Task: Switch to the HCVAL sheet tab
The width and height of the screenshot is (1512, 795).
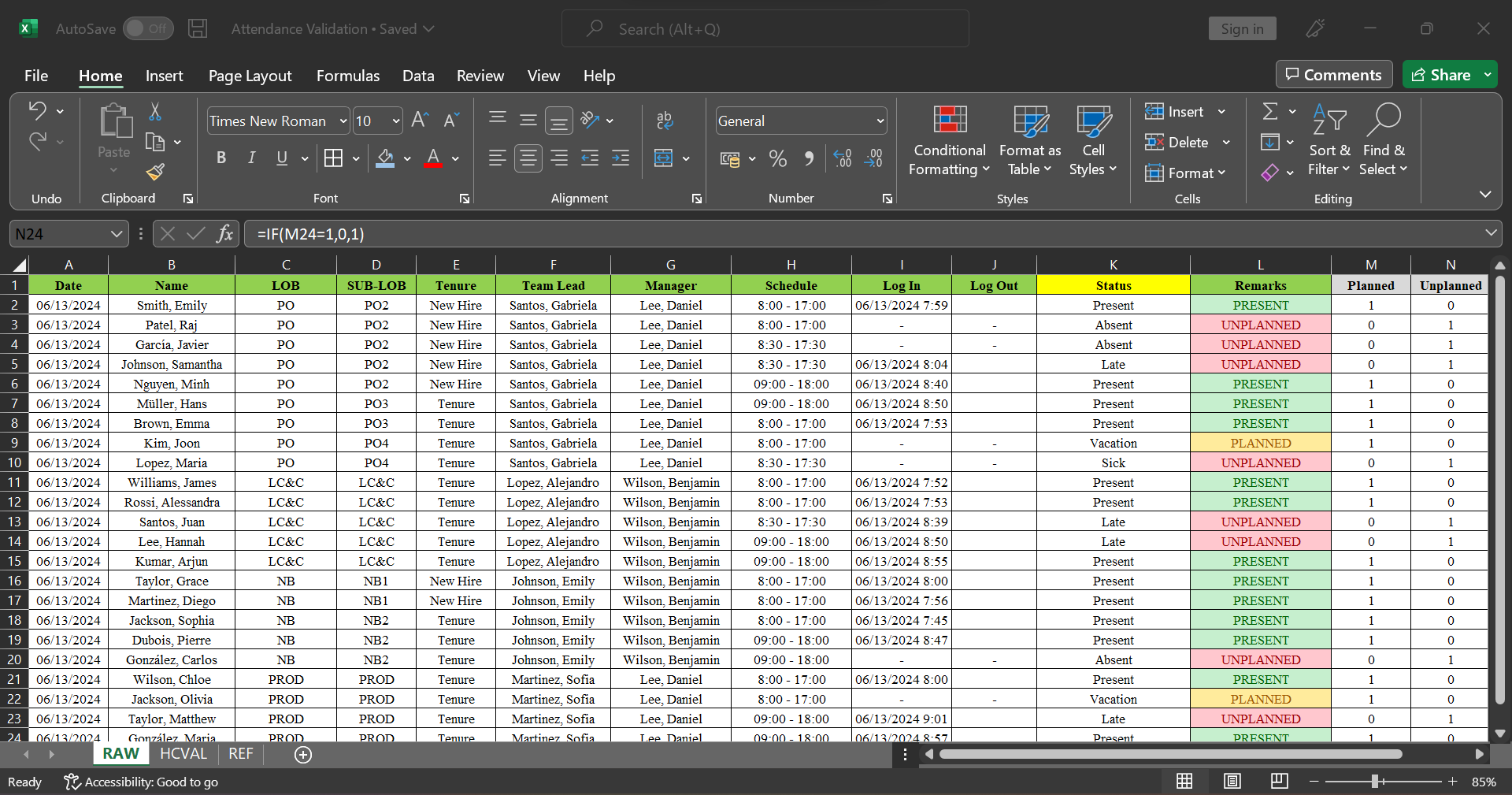Action: (x=183, y=754)
